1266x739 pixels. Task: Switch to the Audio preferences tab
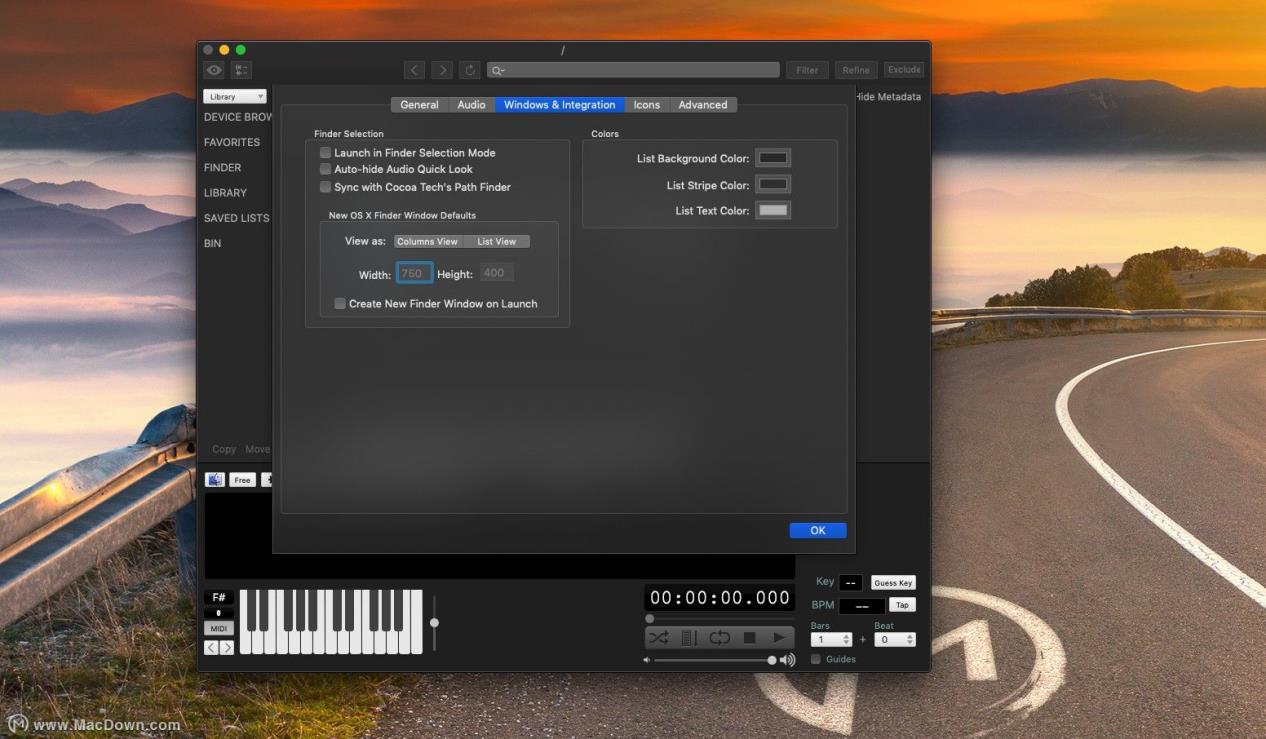471,105
